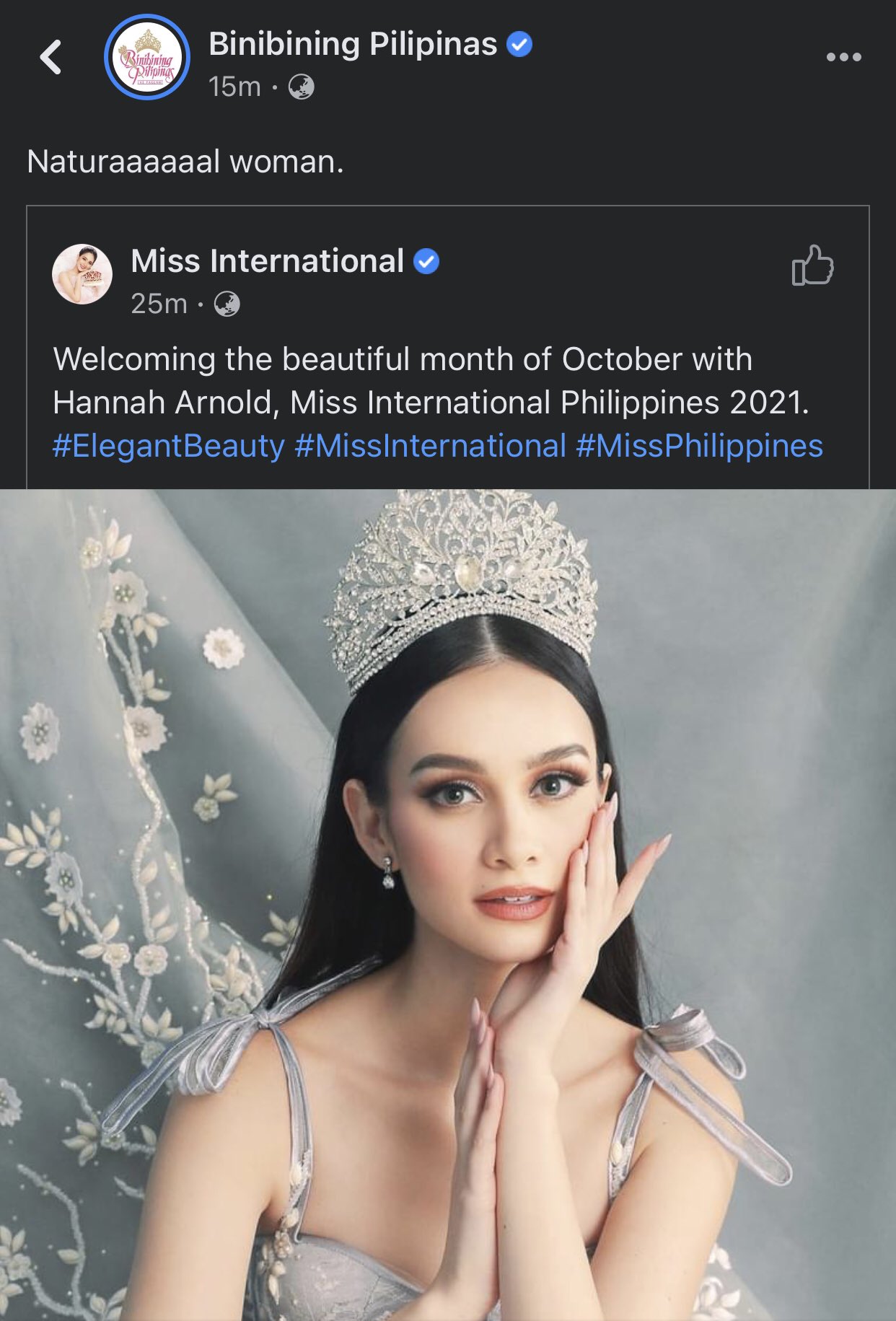Tap the 25m shared post timestamp
896x1321 pixels.
tap(159, 304)
